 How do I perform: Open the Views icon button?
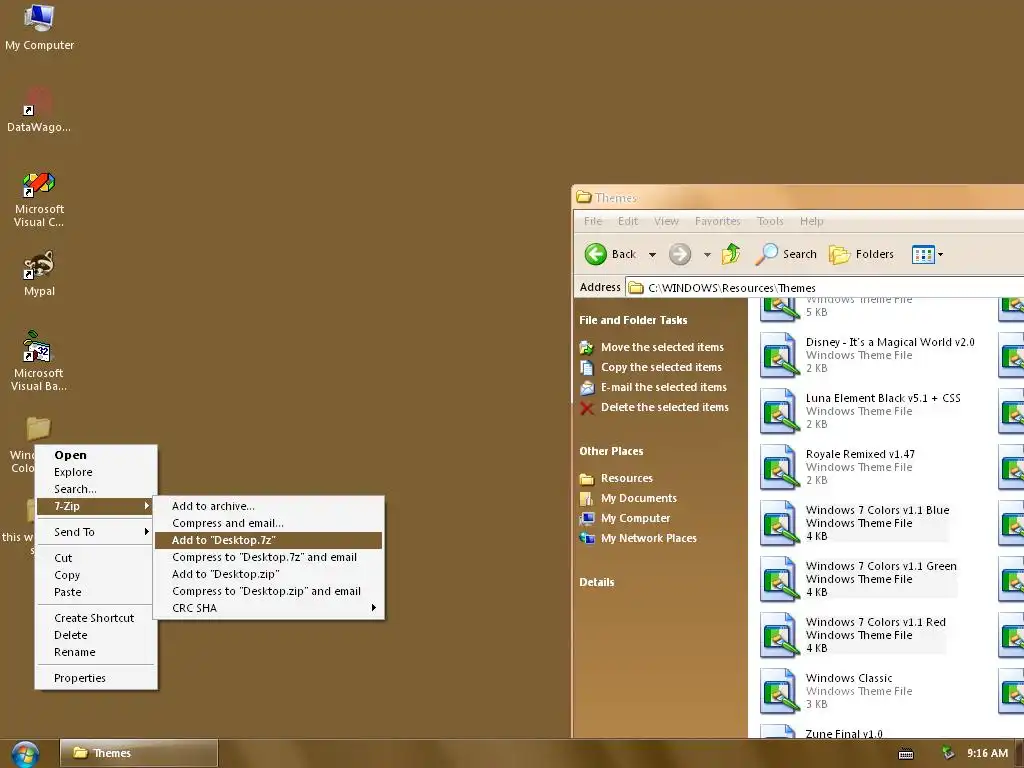(x=923, y=254)
